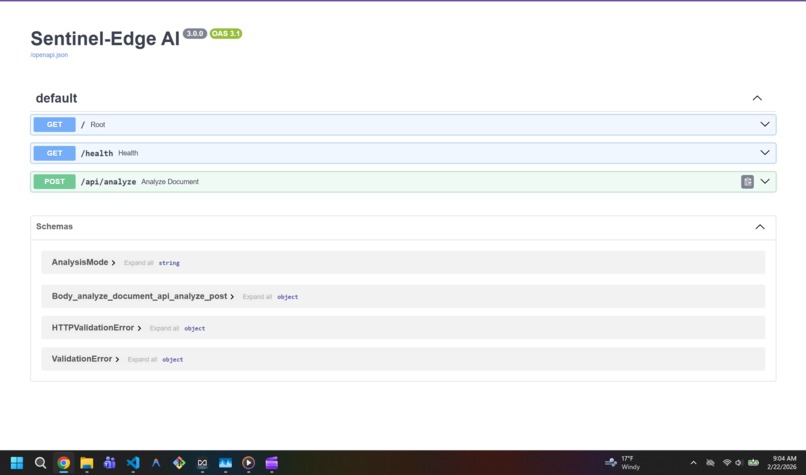Screen dimensions: 806x475
Task: Open Microsoft Teams from the taskbar
Action: coord(109,463)
